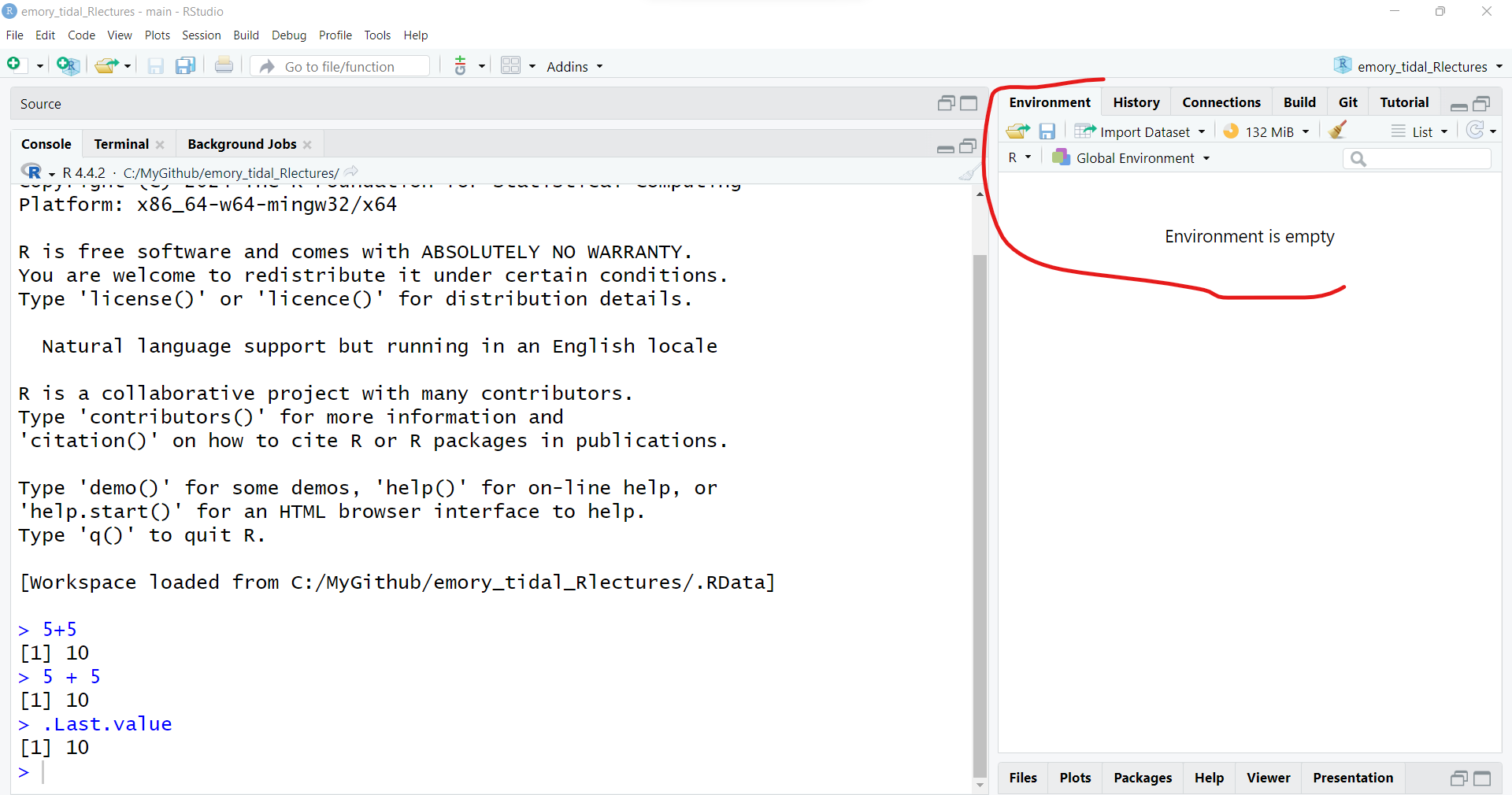
Task: Open the Addins button menu
Action: click(x=574, y=67)
